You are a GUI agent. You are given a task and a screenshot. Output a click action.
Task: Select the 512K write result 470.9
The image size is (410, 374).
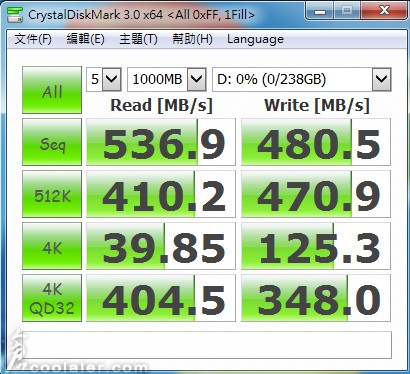[x=316, y=194]
